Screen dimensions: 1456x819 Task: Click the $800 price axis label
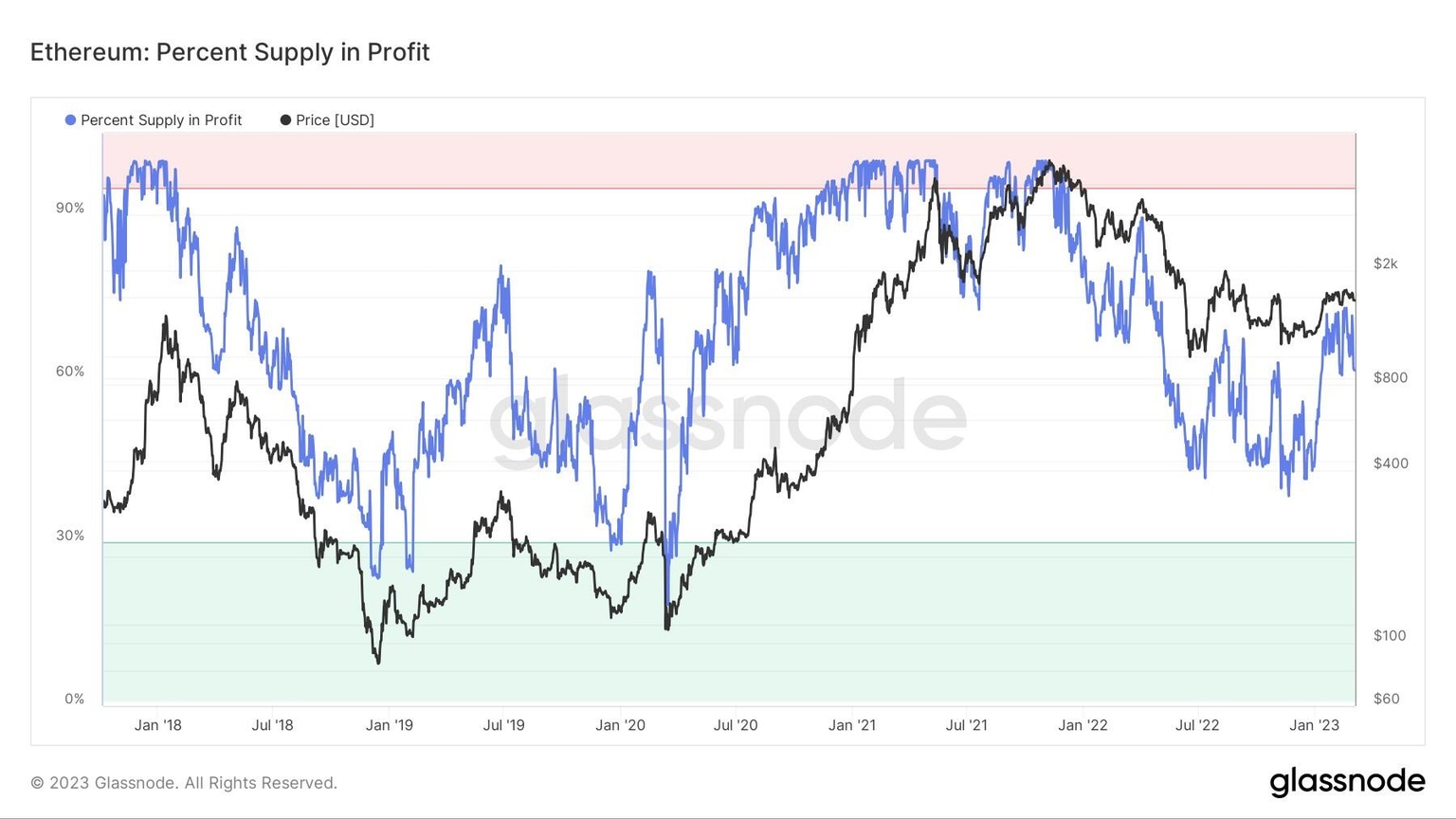coord(1391,377)
